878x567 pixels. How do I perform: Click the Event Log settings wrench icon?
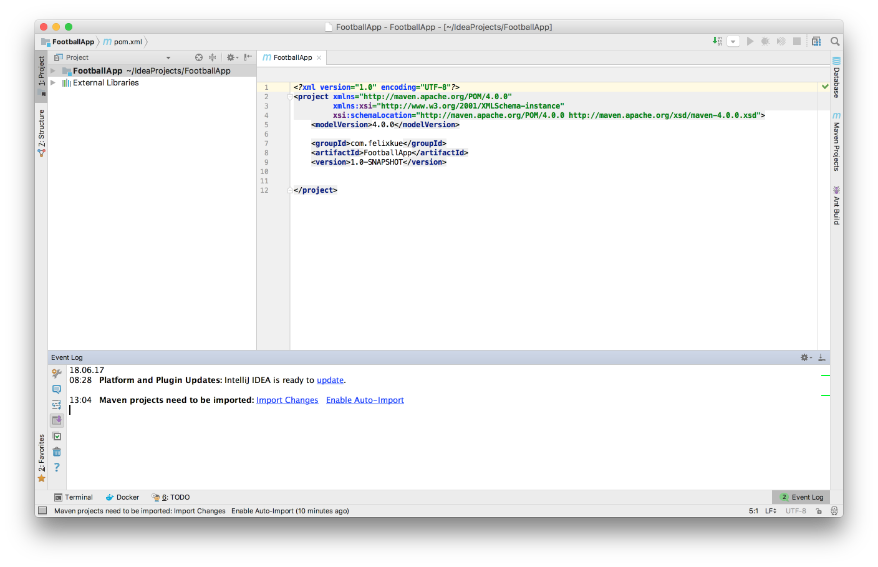(x=57, y=373)
